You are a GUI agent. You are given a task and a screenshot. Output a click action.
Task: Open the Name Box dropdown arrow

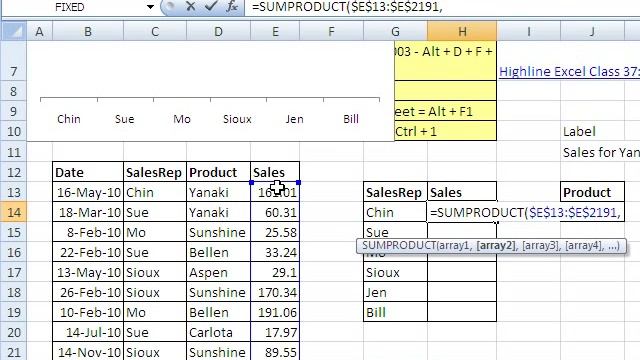(x=150, y=7)
